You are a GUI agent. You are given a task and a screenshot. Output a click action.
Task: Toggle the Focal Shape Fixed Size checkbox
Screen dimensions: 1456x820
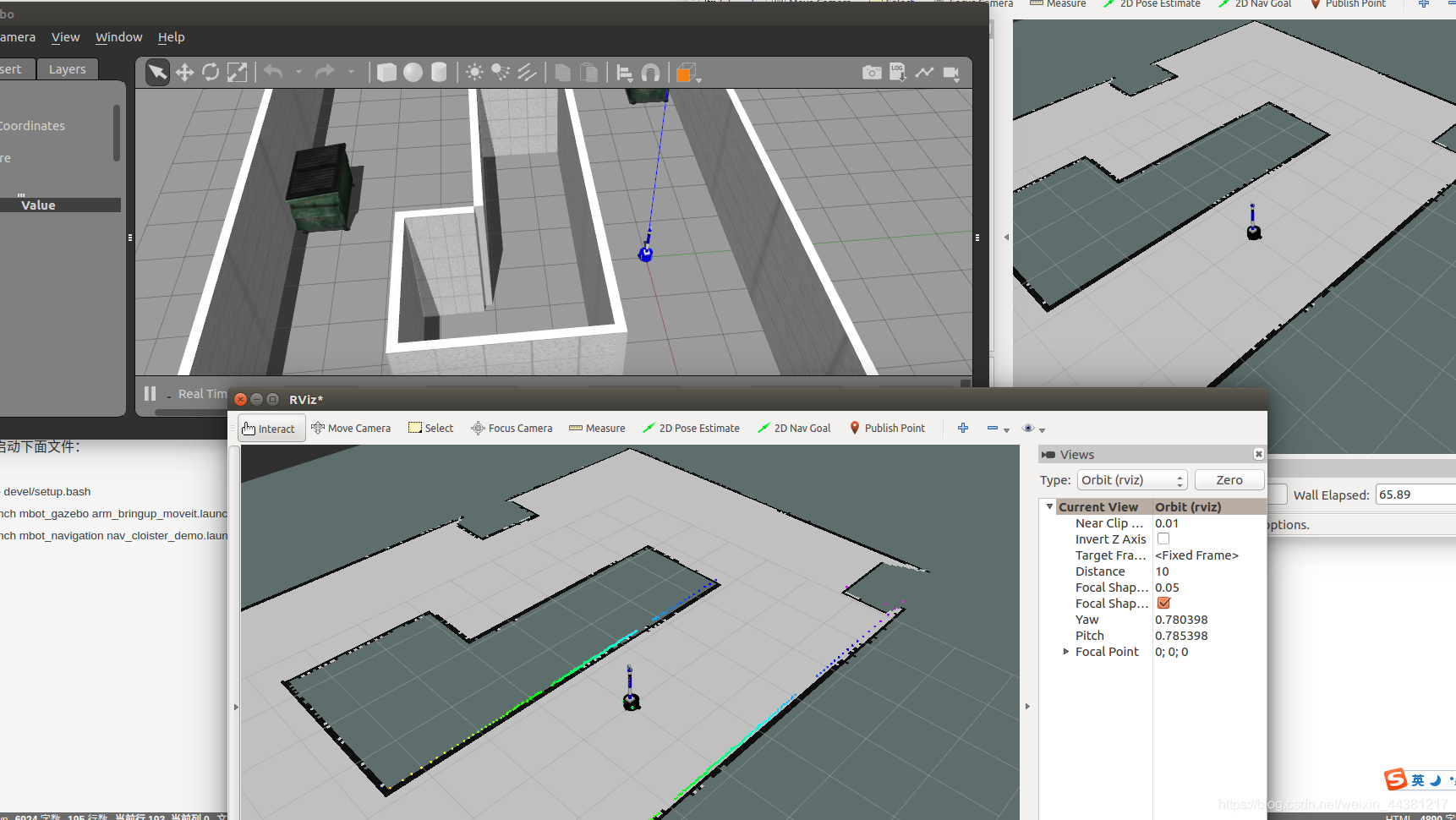tap(1163, 603)
